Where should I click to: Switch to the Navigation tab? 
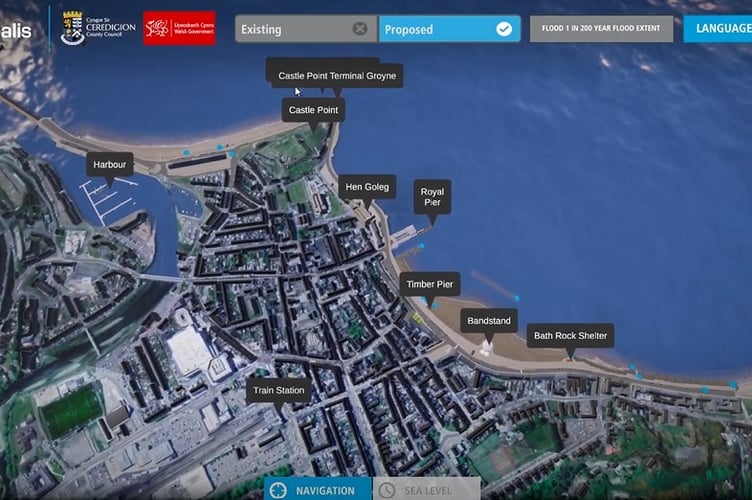pos(317,489)
